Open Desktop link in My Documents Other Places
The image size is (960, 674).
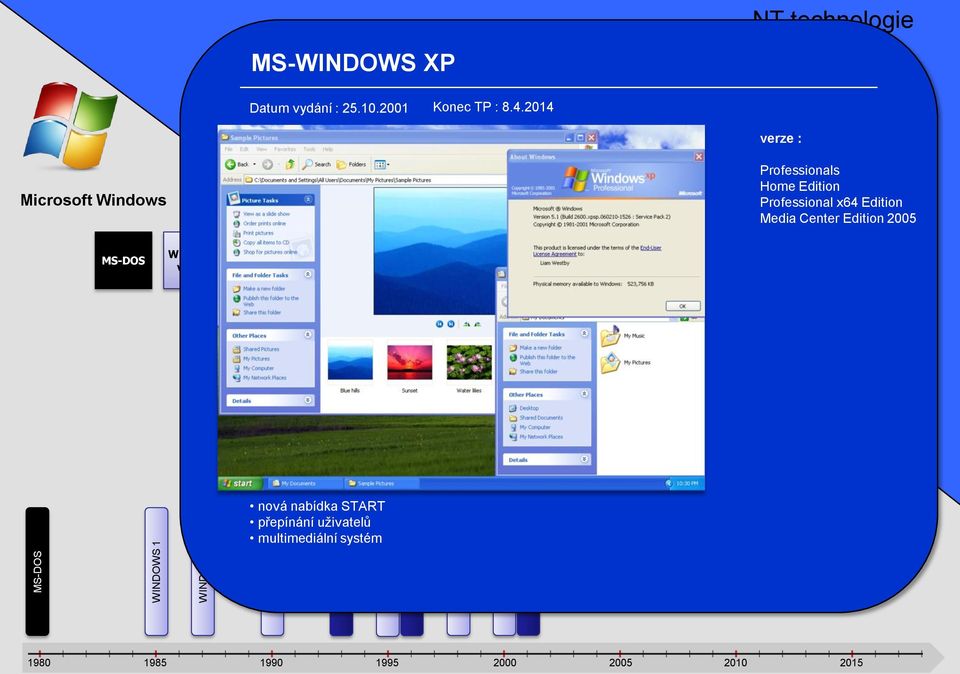tap(529, 408)
